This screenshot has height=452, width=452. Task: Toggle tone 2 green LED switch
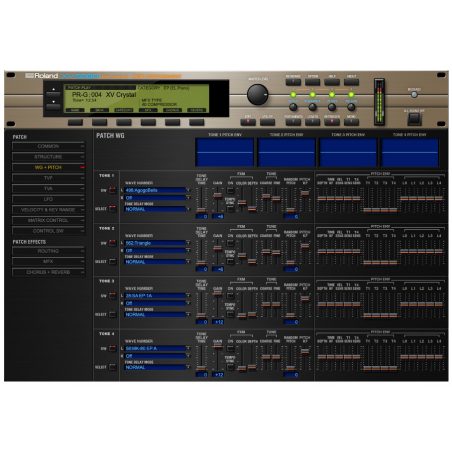click(312, 95)
